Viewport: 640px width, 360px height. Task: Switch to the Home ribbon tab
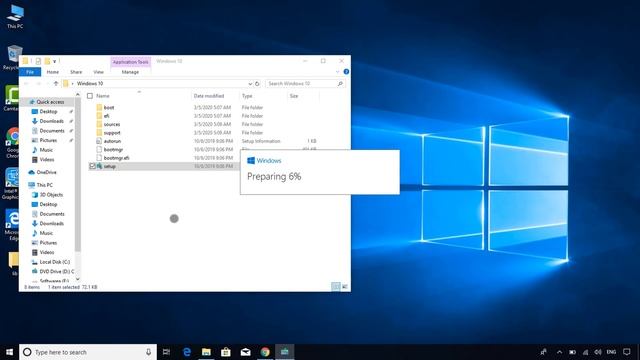(53, 72)
